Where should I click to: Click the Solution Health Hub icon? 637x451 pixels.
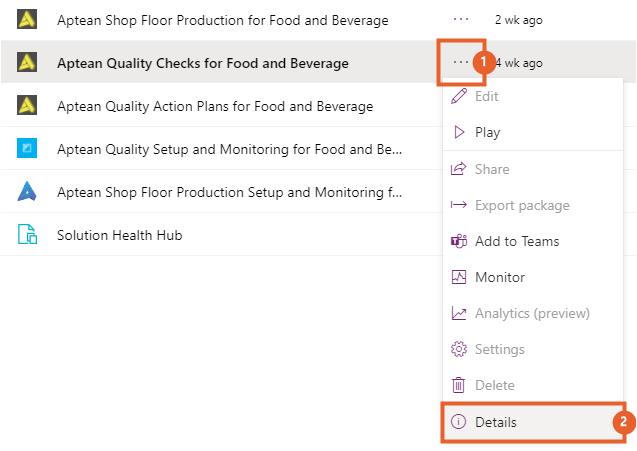pos(28,235)
